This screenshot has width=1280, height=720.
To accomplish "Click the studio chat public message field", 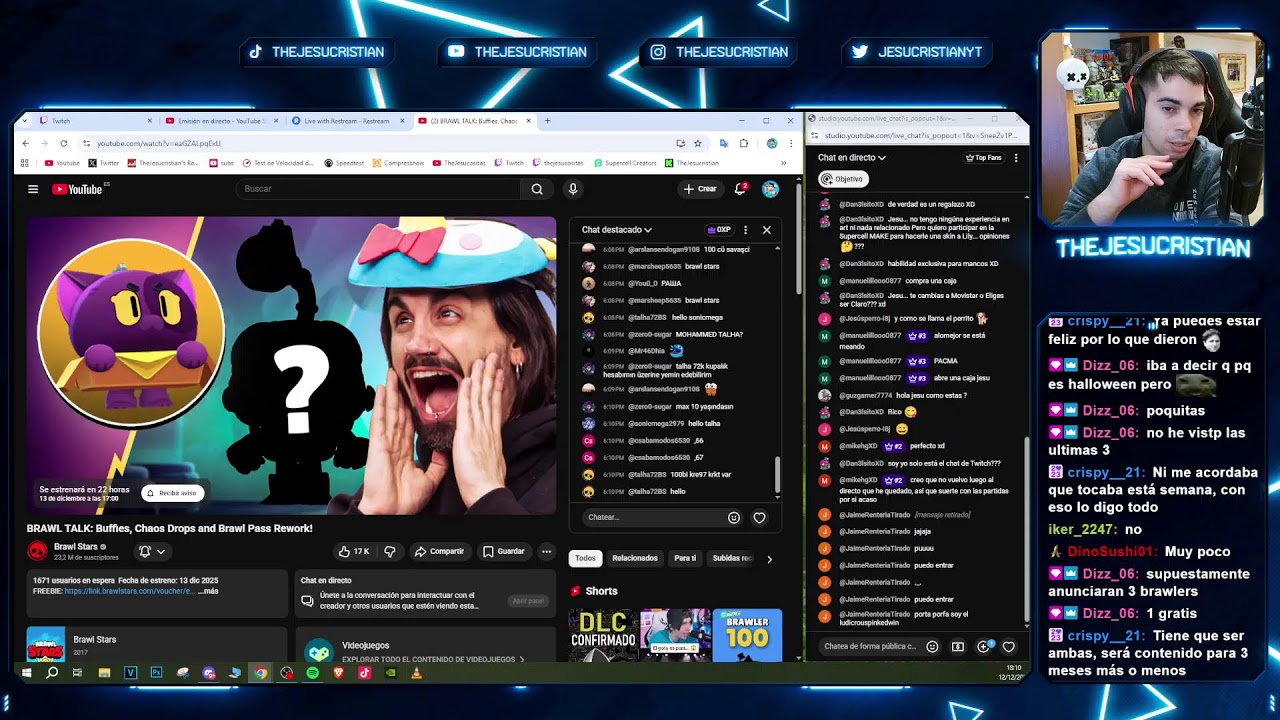I will point(869,647).
